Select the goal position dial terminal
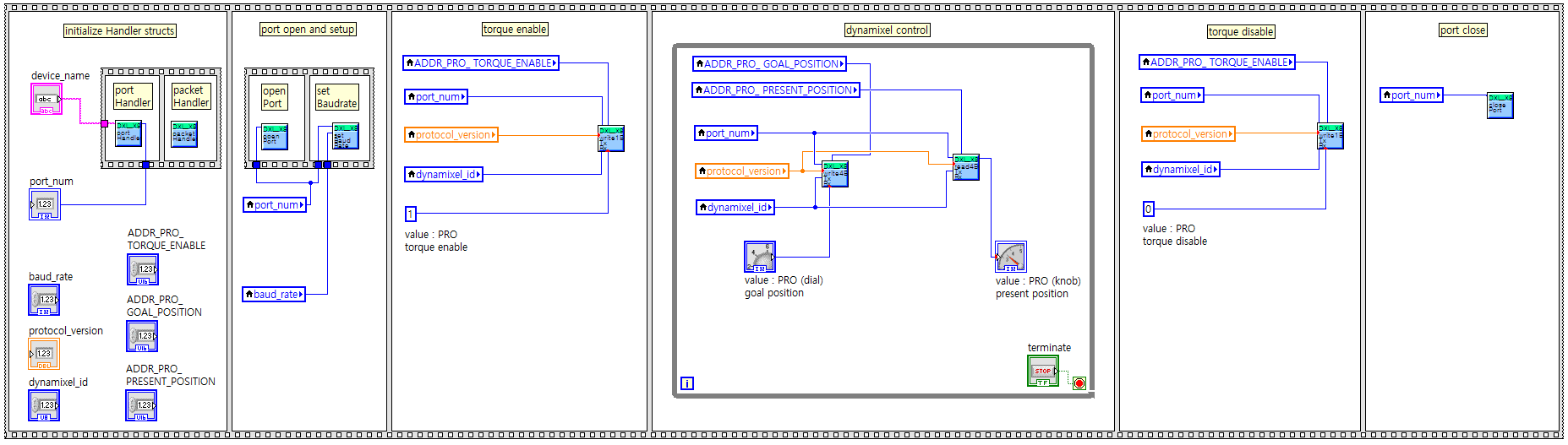This screenshot has height=445, width=1568. pyautogui.click(x=760, y=257)
